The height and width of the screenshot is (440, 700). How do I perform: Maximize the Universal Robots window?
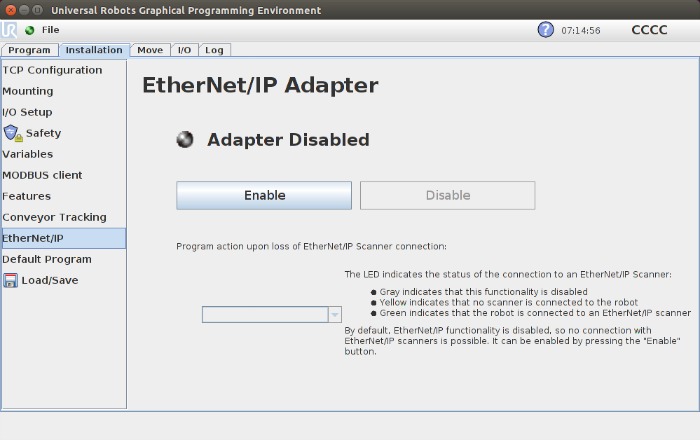pos(38,10)
